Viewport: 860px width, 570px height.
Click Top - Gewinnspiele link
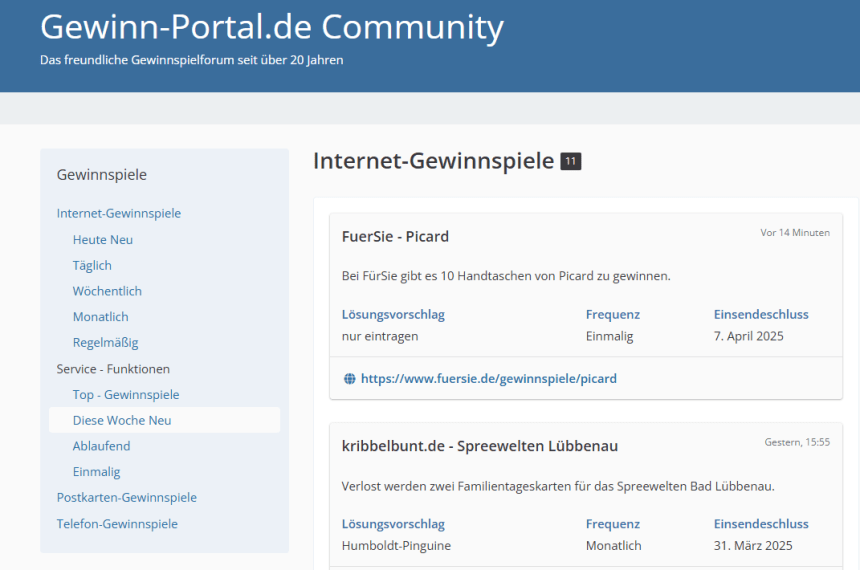126,395
